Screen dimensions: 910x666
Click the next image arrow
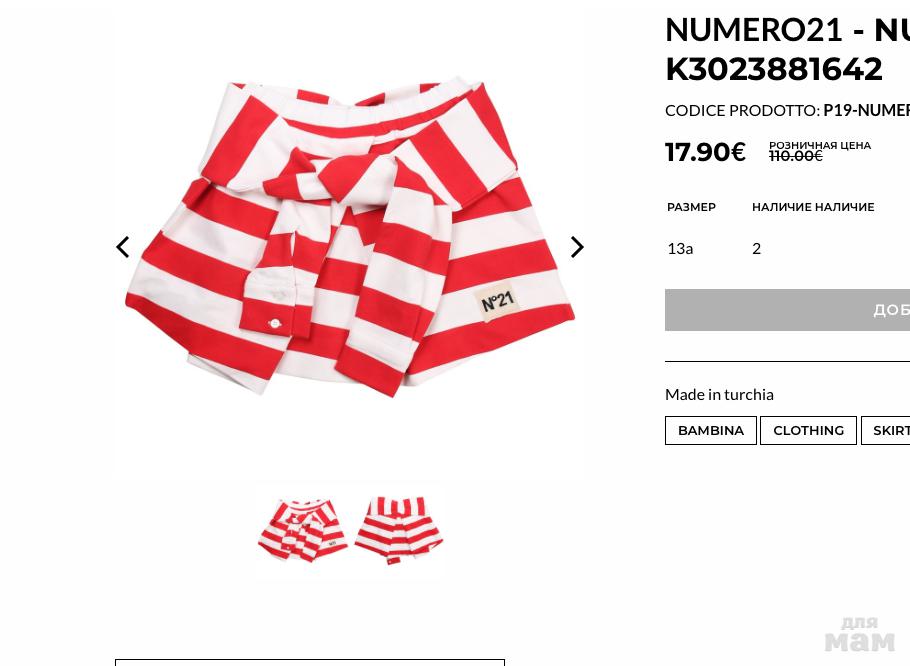point(577,247)
